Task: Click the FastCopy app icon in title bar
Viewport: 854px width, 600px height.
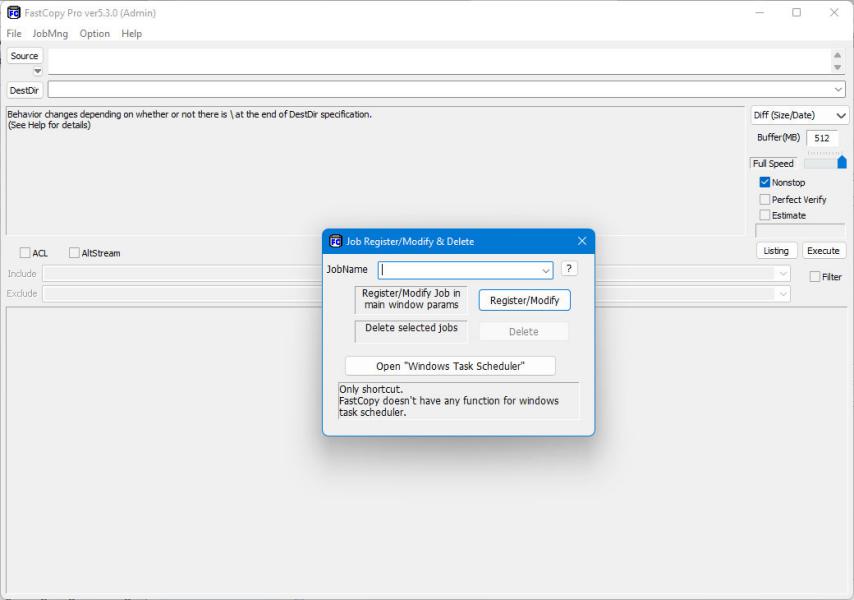Action: [x=14, y=13]
